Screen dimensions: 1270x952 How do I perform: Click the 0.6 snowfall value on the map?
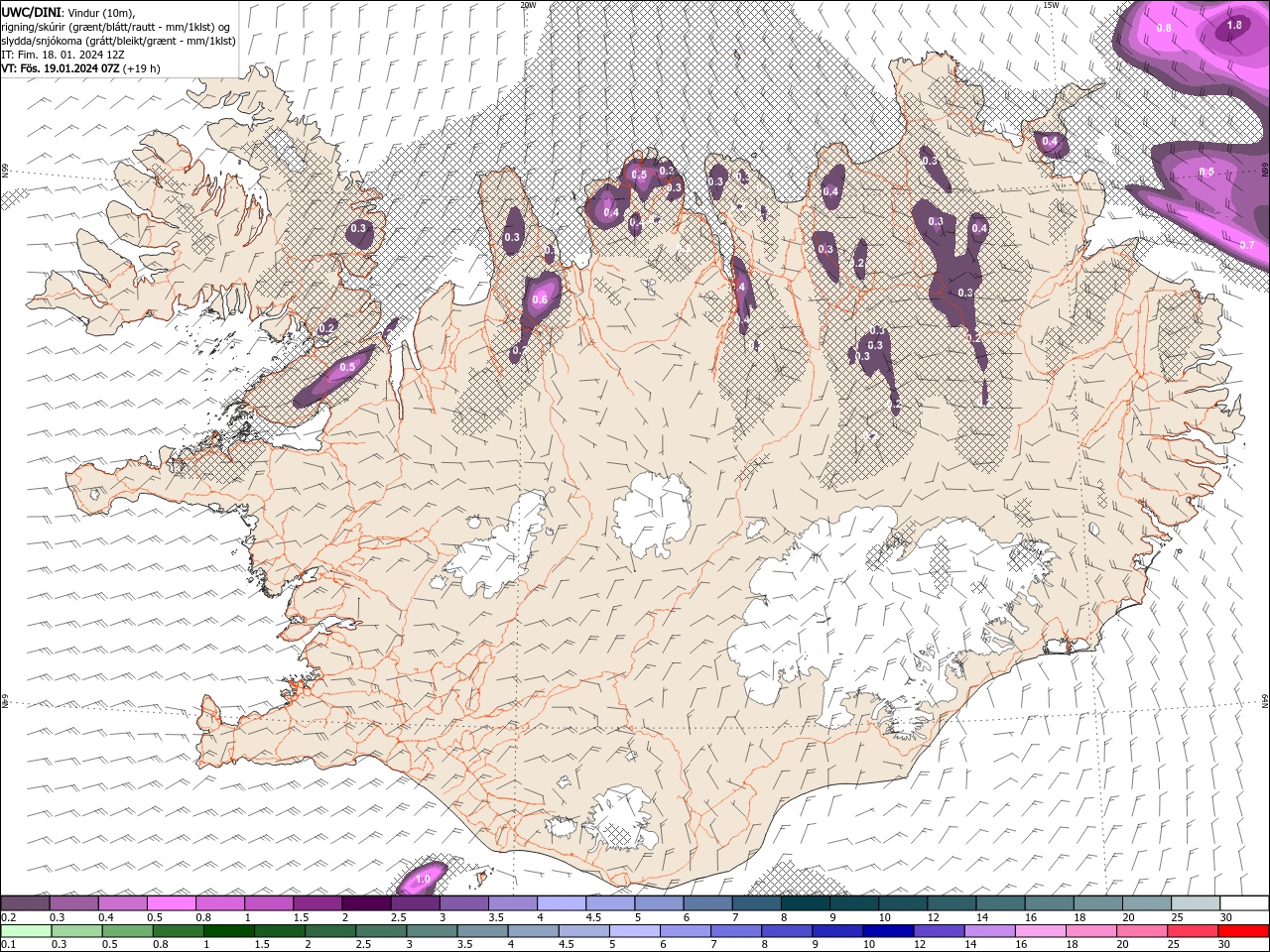click(540, 300)
